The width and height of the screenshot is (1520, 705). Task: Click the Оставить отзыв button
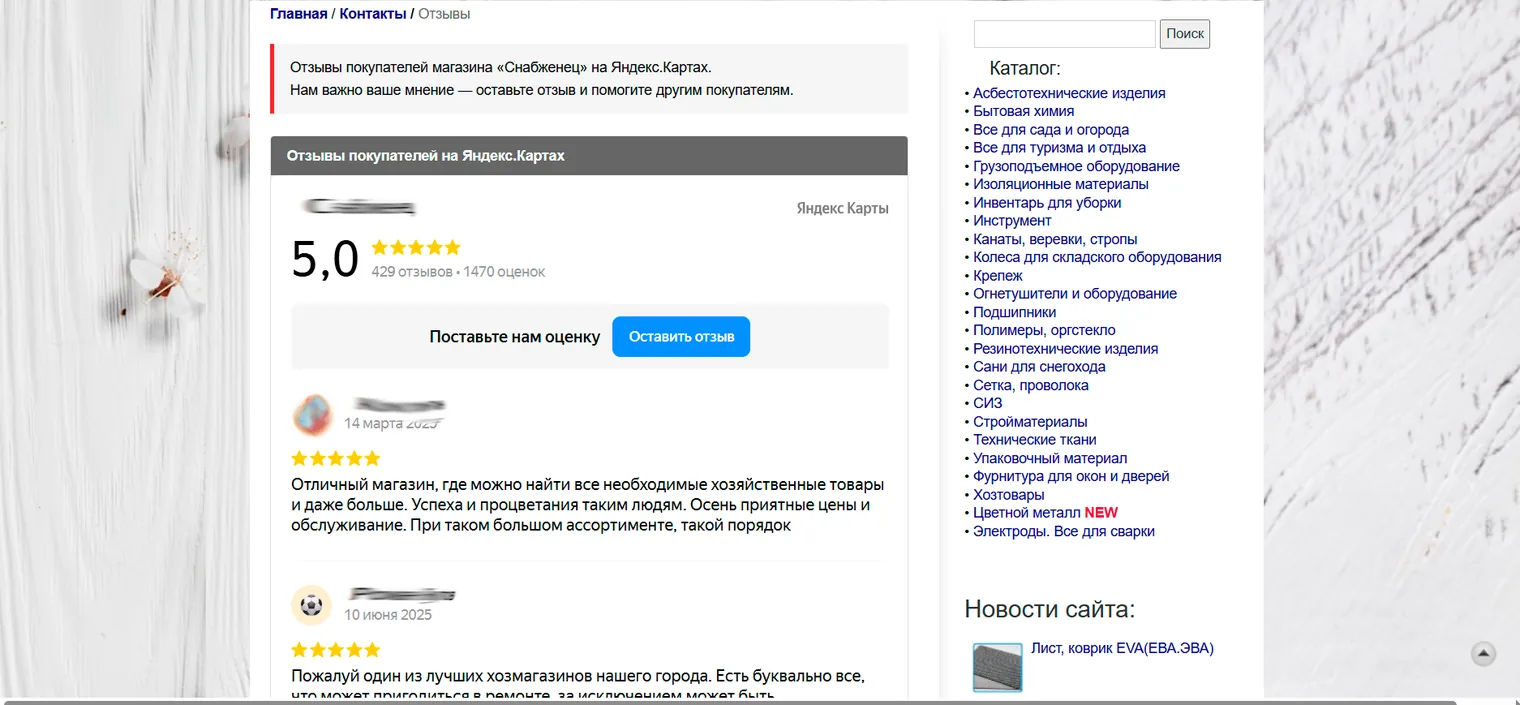[x=681, y=337]
